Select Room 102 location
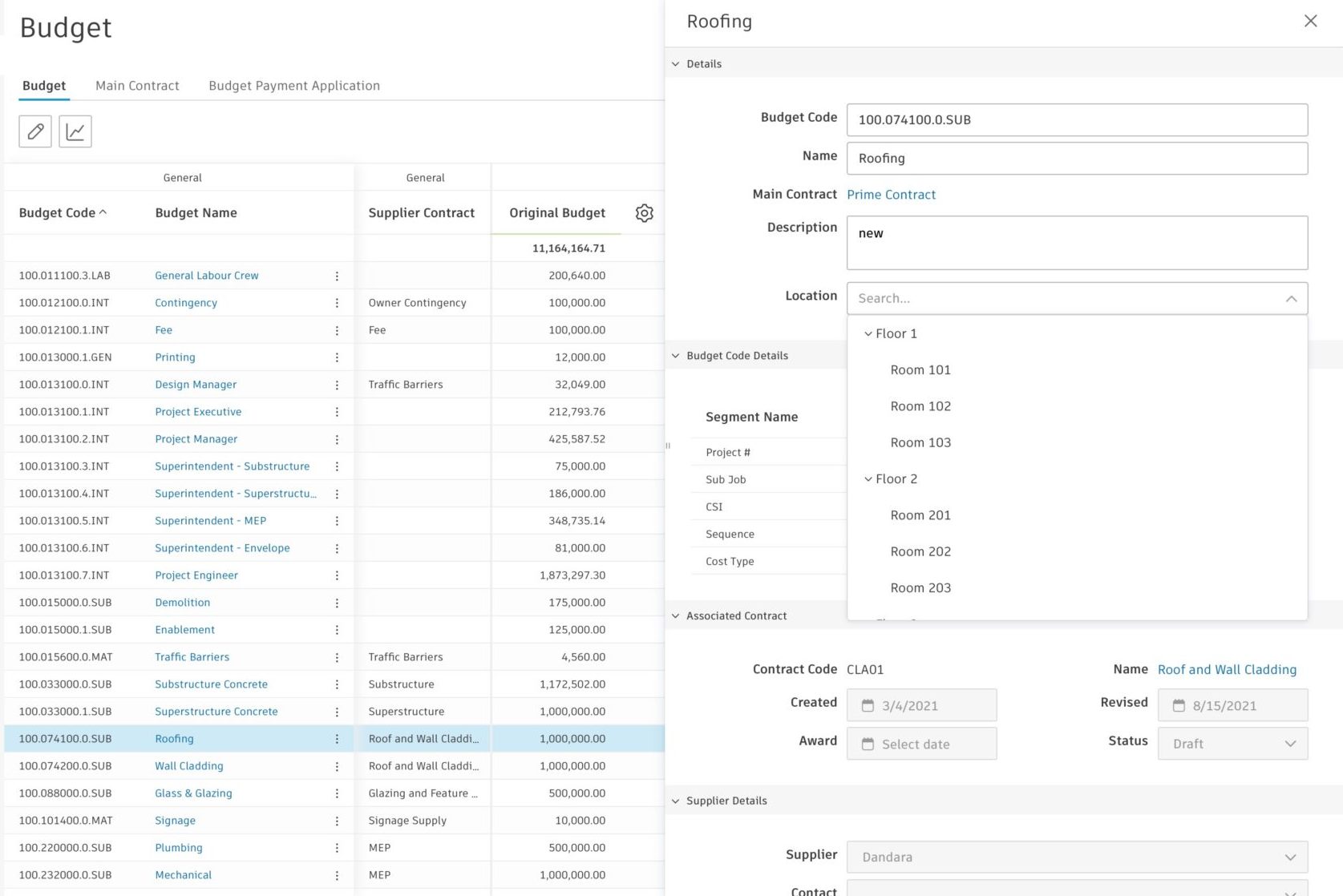Image resolution: width=1343 pixels, height=896 pixels. click(x=920, y=406)
